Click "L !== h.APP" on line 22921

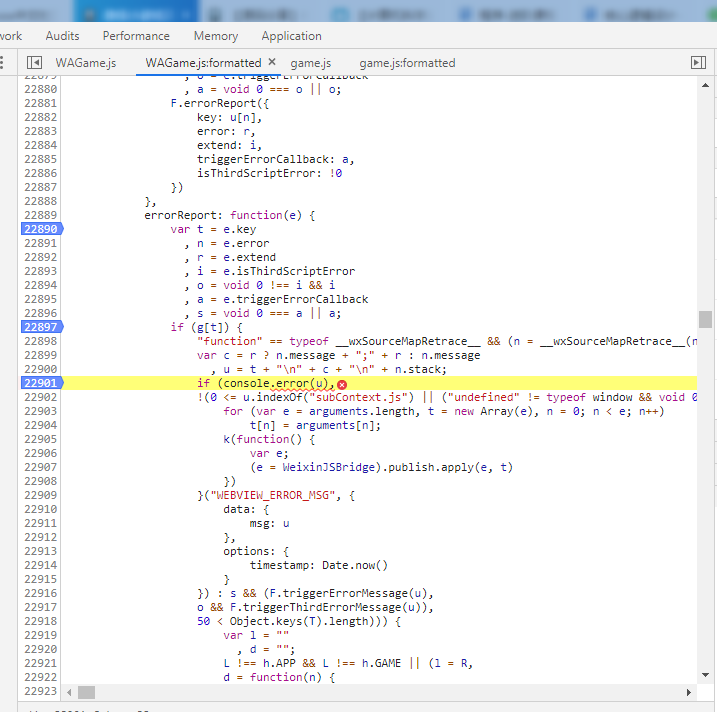[x=259, y=663]
